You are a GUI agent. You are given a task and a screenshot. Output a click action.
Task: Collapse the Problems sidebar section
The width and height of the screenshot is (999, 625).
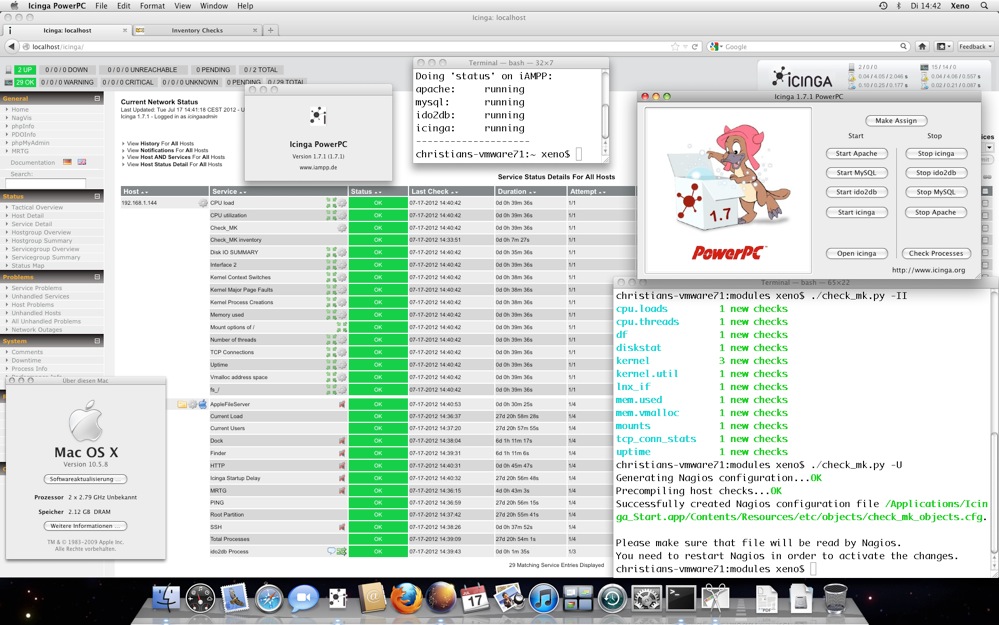tap(97, 277)
